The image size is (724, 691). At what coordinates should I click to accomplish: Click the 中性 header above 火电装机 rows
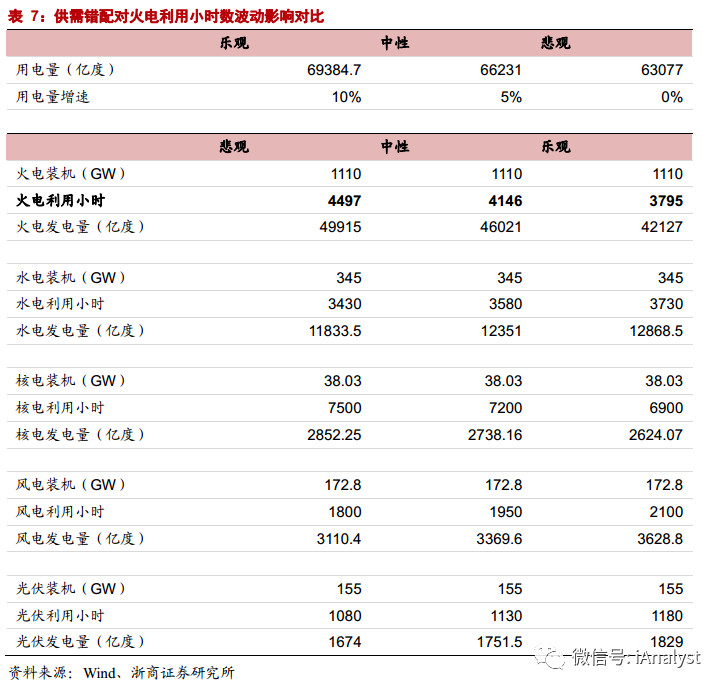click(395, 147)
